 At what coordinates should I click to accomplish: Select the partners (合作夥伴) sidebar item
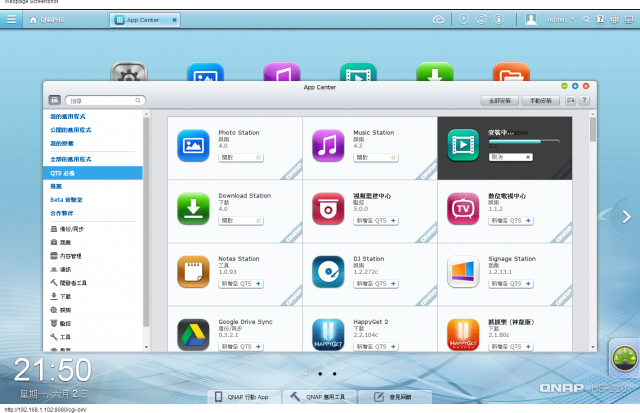[62, 213]
